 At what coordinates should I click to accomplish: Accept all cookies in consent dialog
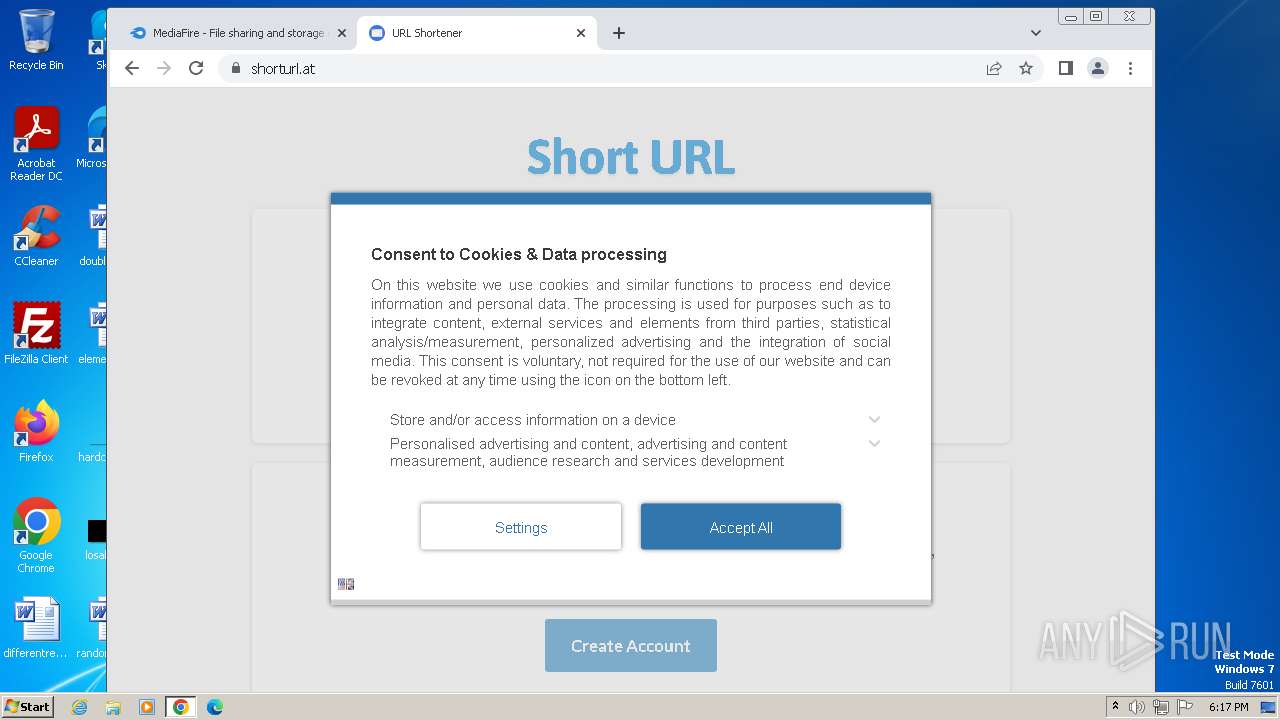tap(740, 527)
